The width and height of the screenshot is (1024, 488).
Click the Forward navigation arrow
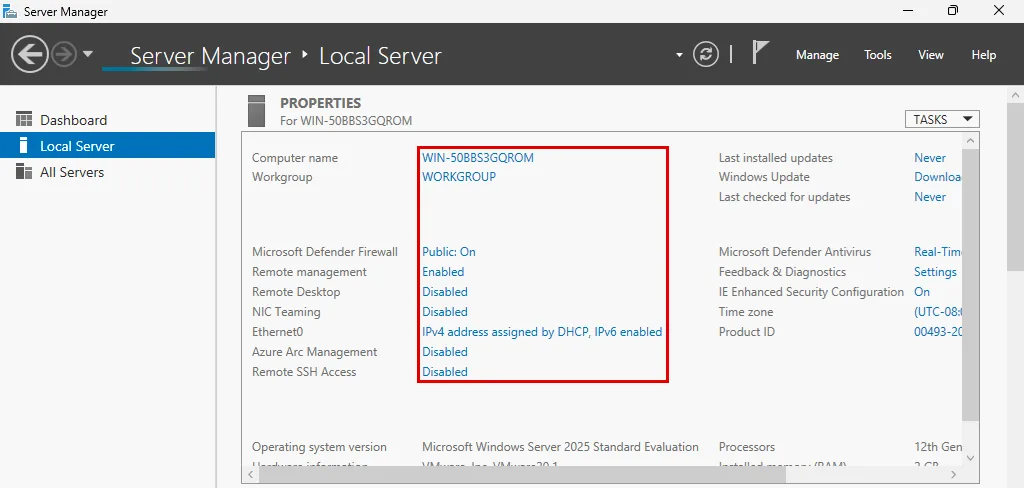(64, 54)
